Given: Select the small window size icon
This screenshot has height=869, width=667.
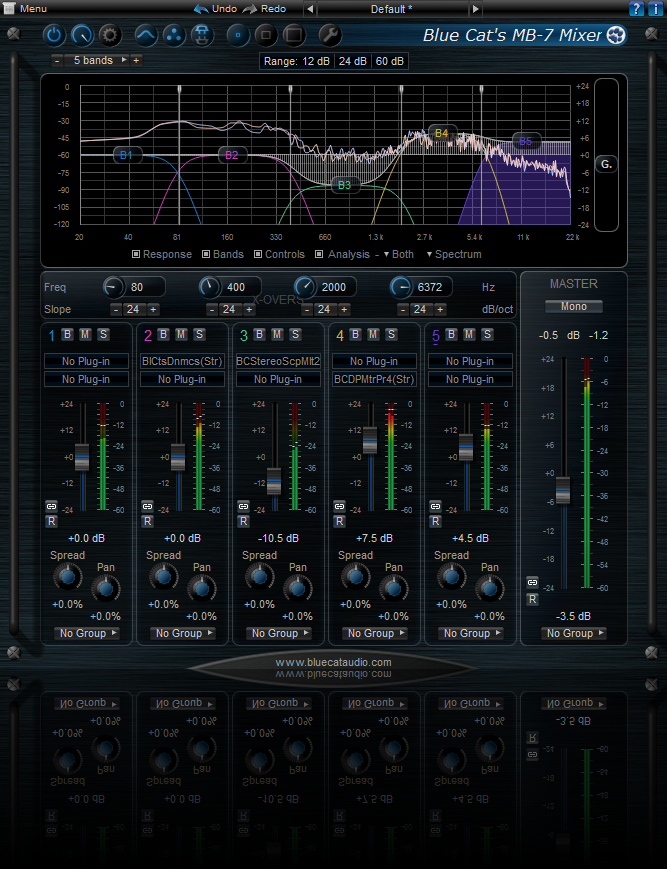Looking at the screenshot, I should tap(238, 35).
